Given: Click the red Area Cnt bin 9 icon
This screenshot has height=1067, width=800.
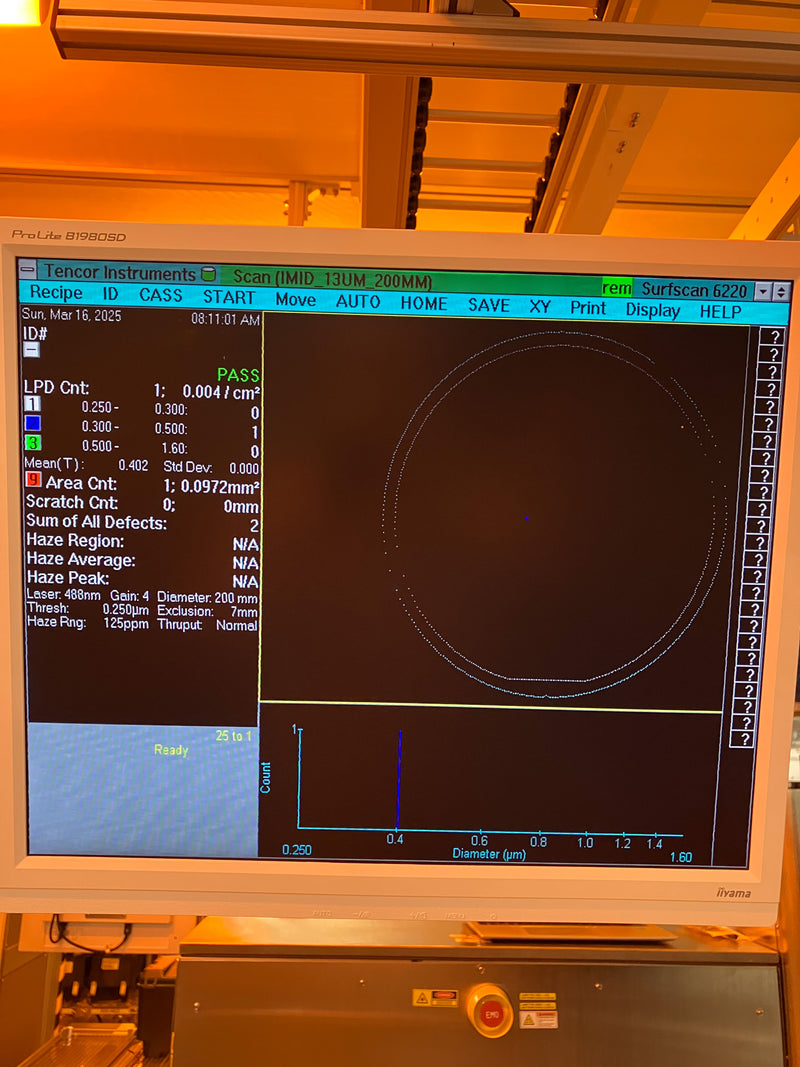Looking at the screenshot, I should click(x=33, y=483).
